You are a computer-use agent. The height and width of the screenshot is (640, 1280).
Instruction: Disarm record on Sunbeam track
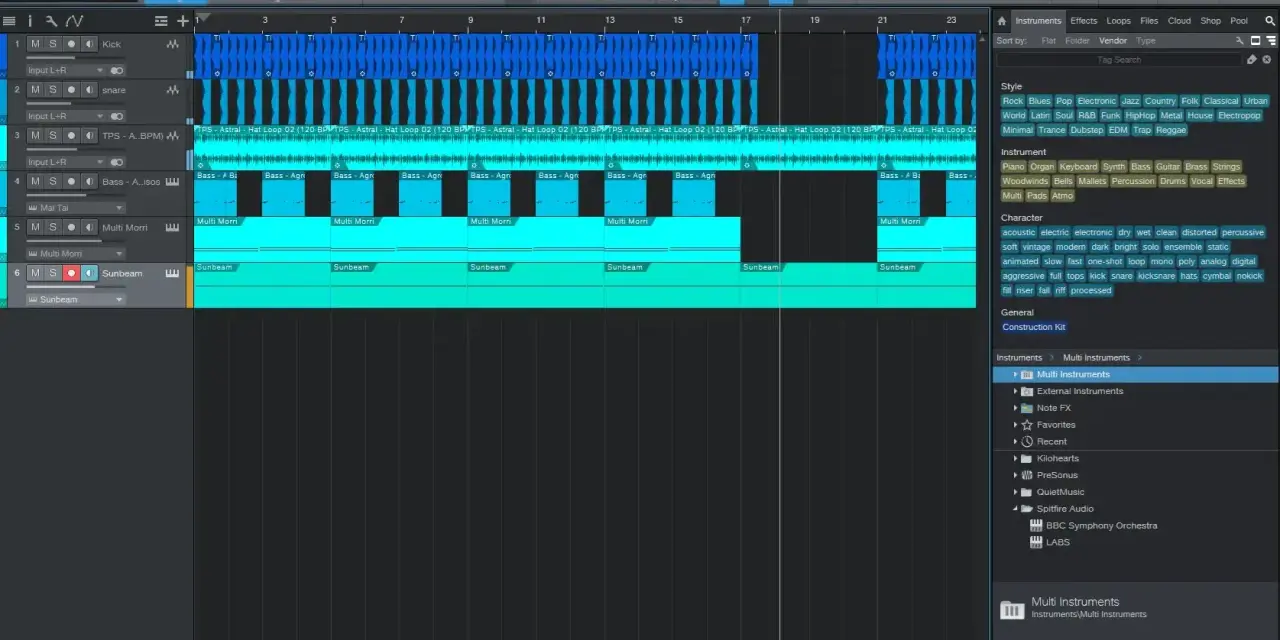tap(71, 273)
